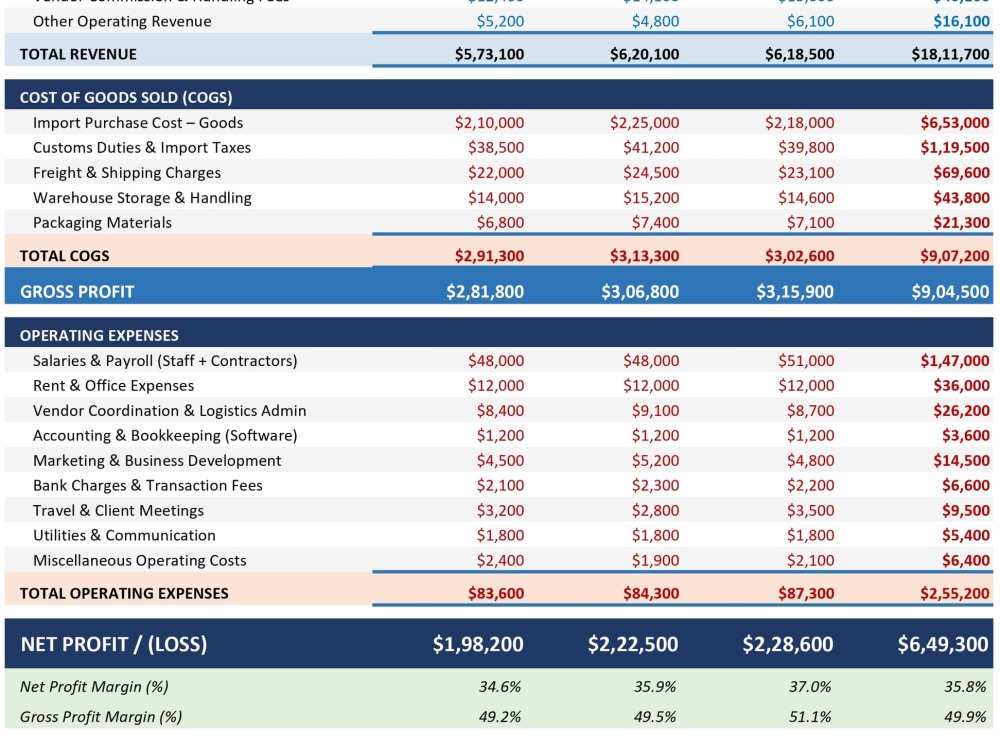Select the Vendor Coordination & Logistics Admin label
The height and width of the screenshot is (750, 1000).
(x=170, y=411)
